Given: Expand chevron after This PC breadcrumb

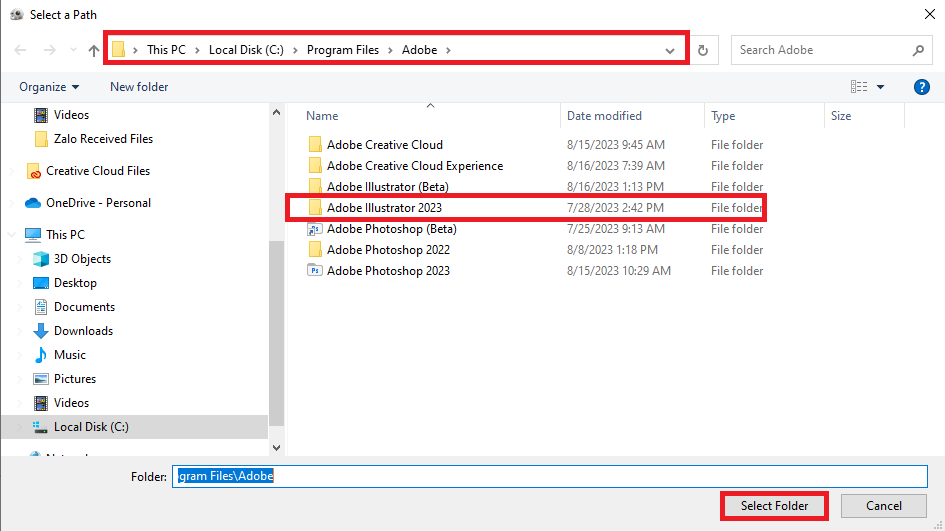Looking at the screenshot, I should [x=197, y=50].
